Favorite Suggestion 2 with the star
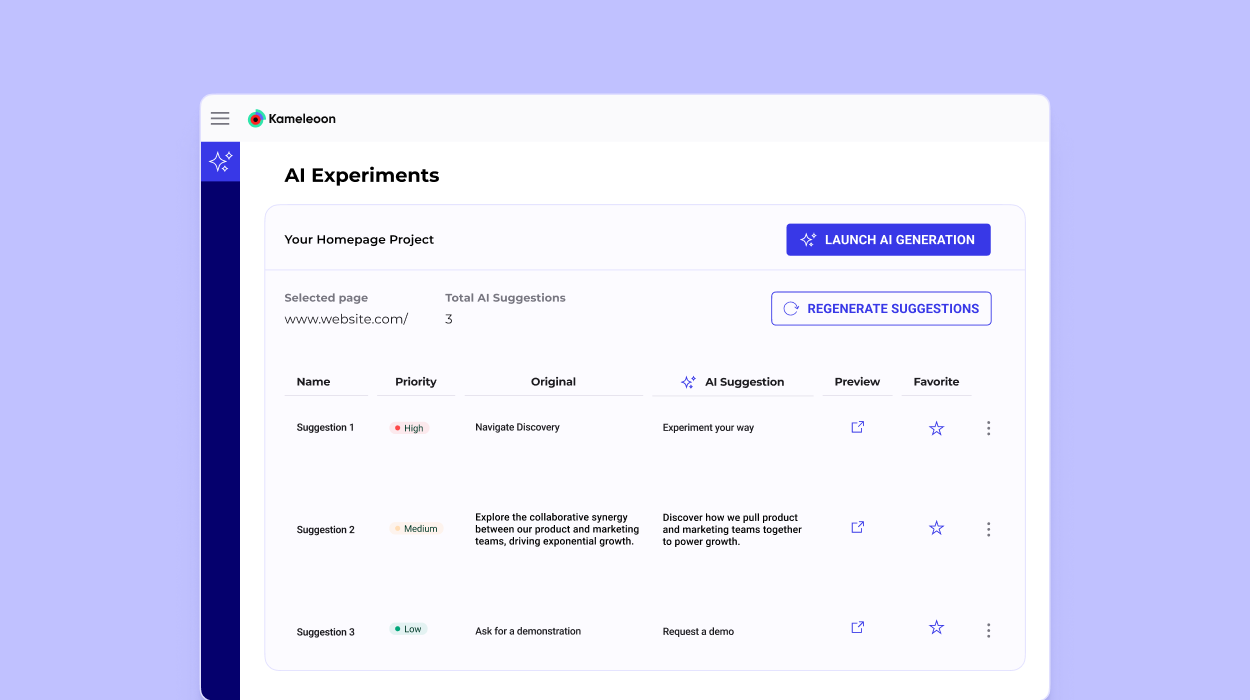Image resolution: width=1250 pixels, height=700 pixels. [x=936, y=527]
